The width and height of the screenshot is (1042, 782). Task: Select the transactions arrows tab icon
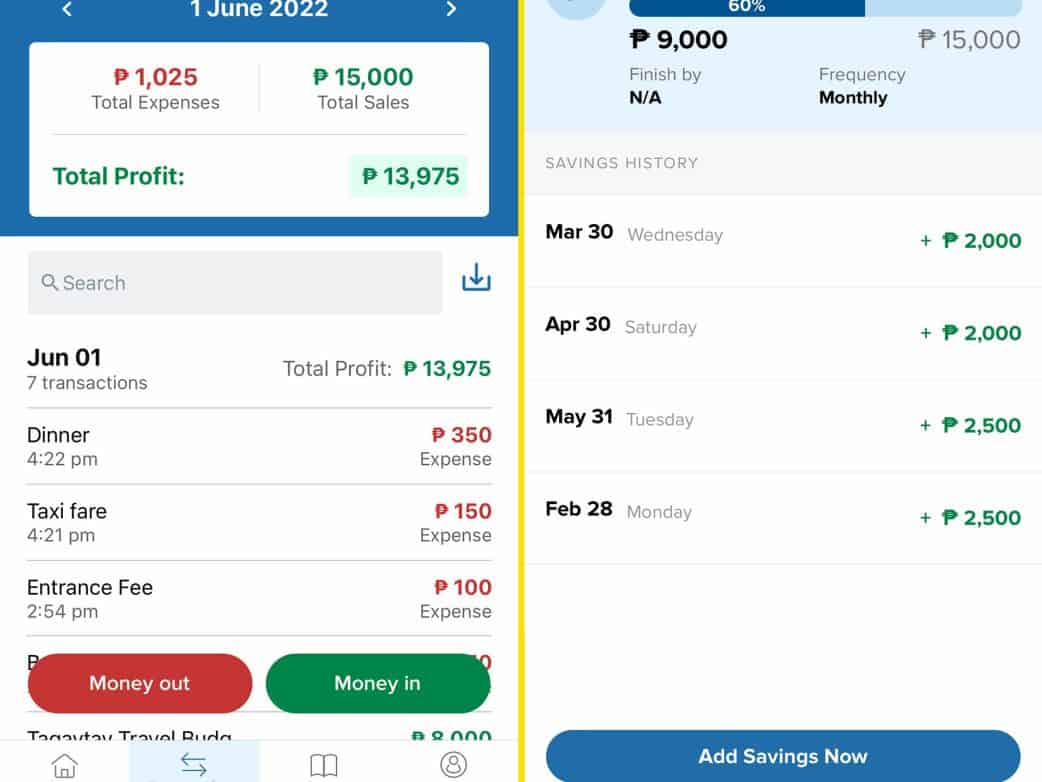tap(194, 765)
